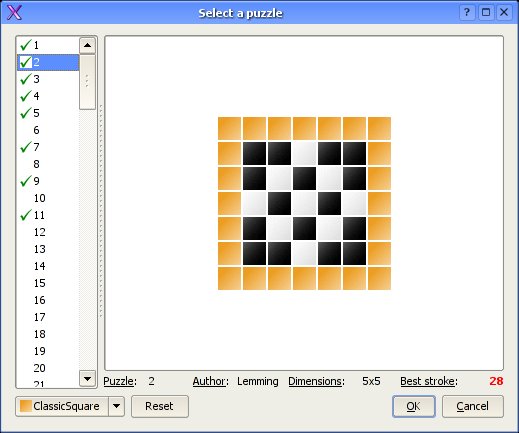Click the application X logo icon
This screenshot has width=519, height=433.
click(14, 13)
